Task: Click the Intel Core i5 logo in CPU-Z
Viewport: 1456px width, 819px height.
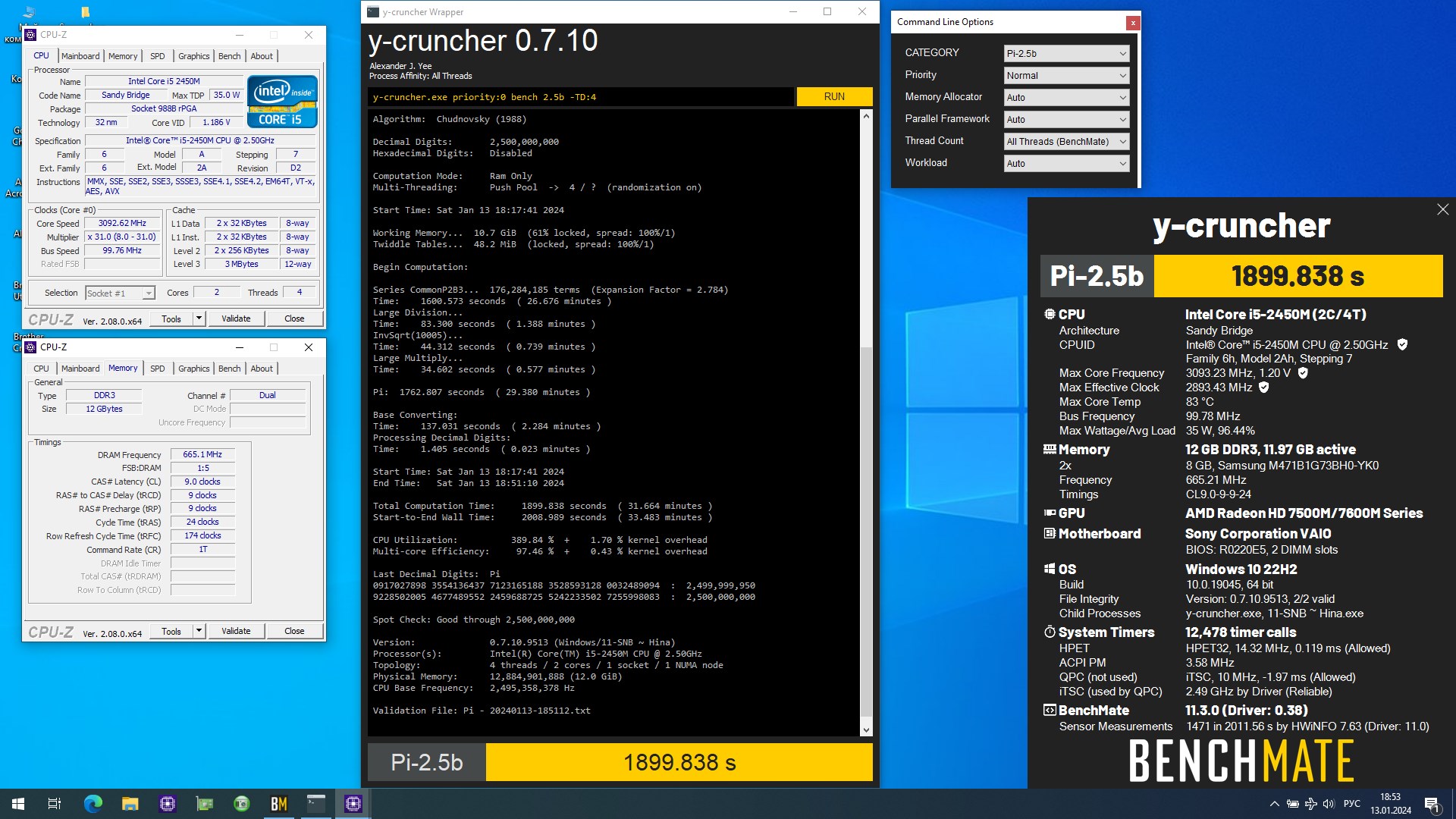Action: coord(282,101)
